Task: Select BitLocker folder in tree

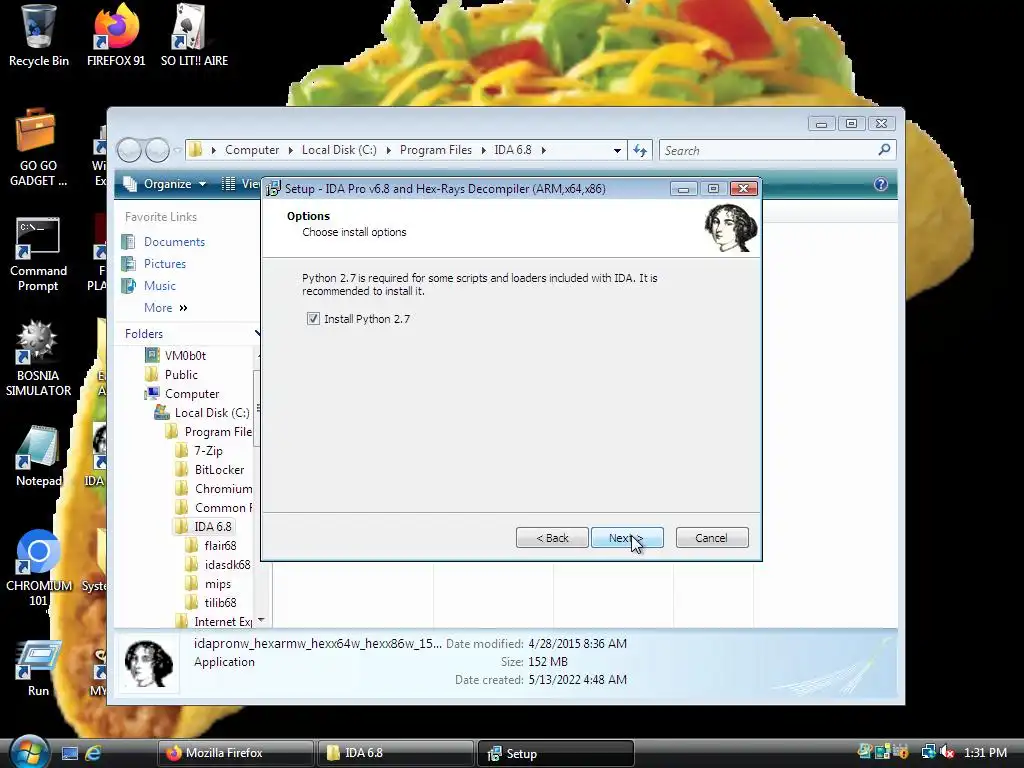Action: (219, 470)
